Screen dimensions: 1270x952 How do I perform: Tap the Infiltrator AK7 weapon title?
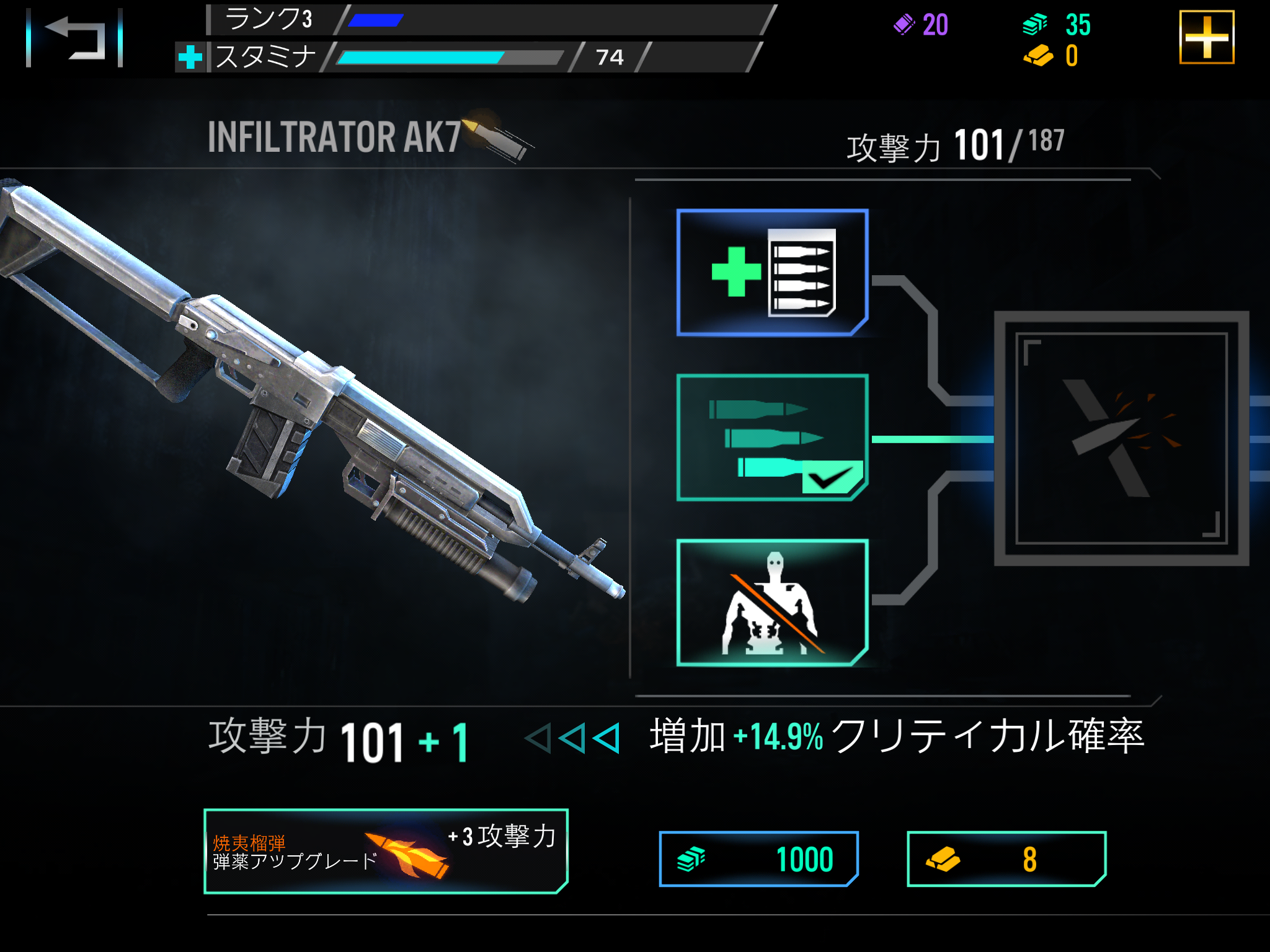point(335,136)
